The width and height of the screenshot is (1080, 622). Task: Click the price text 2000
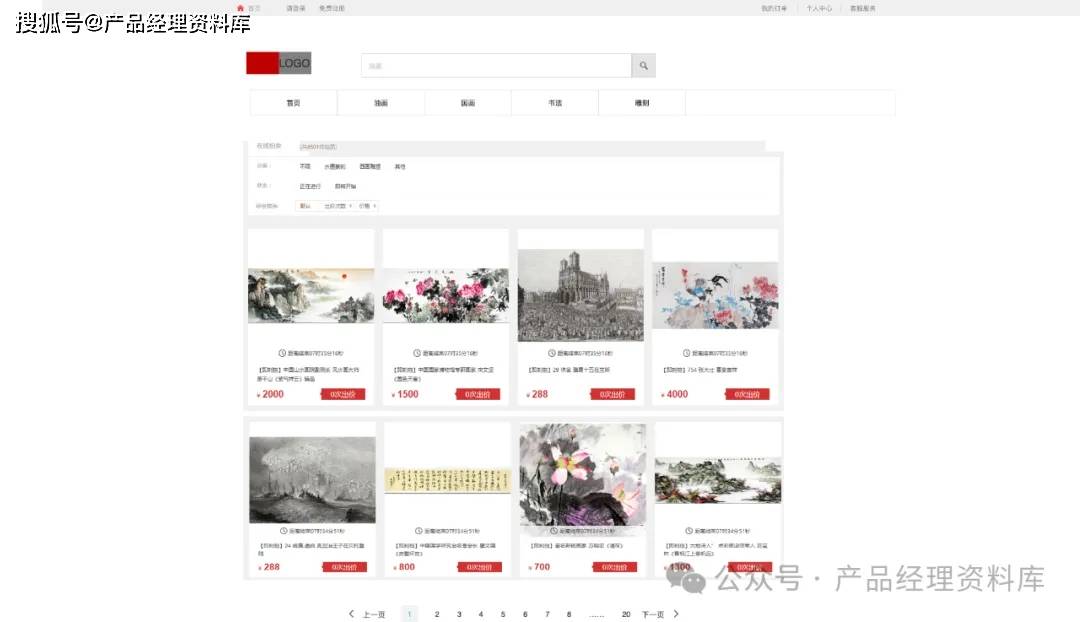tap(273, 394)
